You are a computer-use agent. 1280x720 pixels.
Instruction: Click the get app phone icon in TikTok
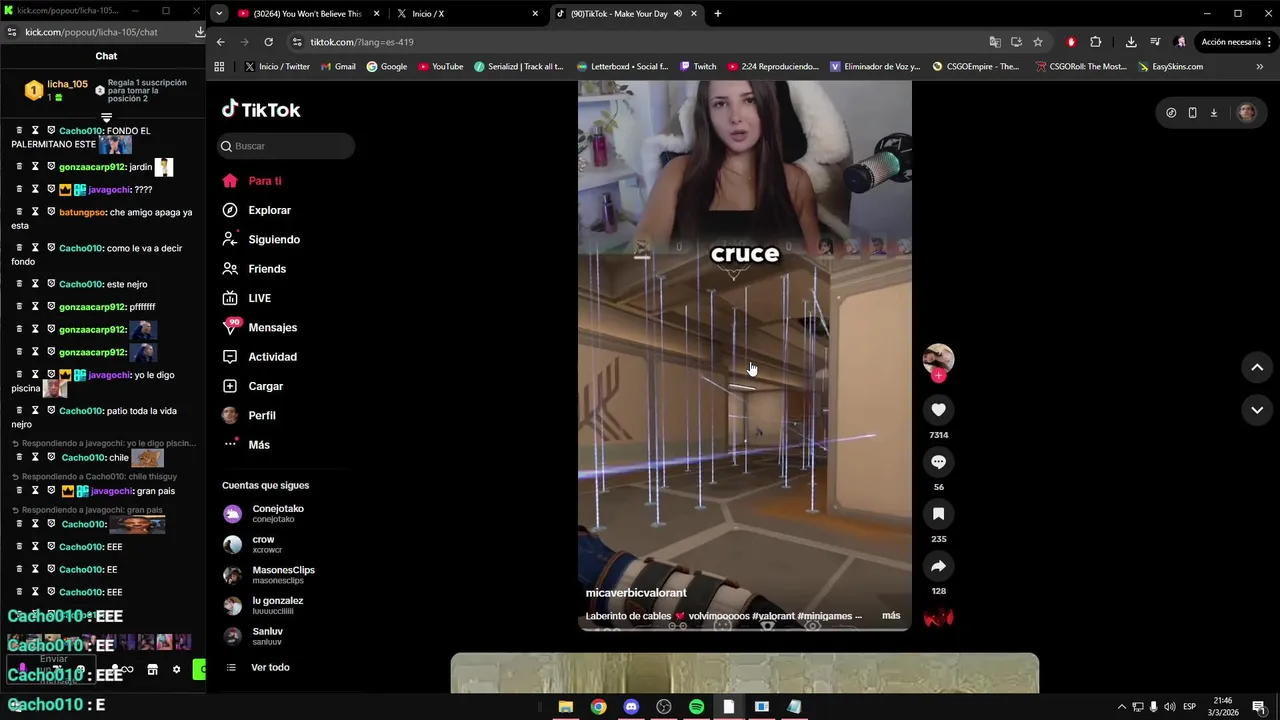click(1192, 113)
